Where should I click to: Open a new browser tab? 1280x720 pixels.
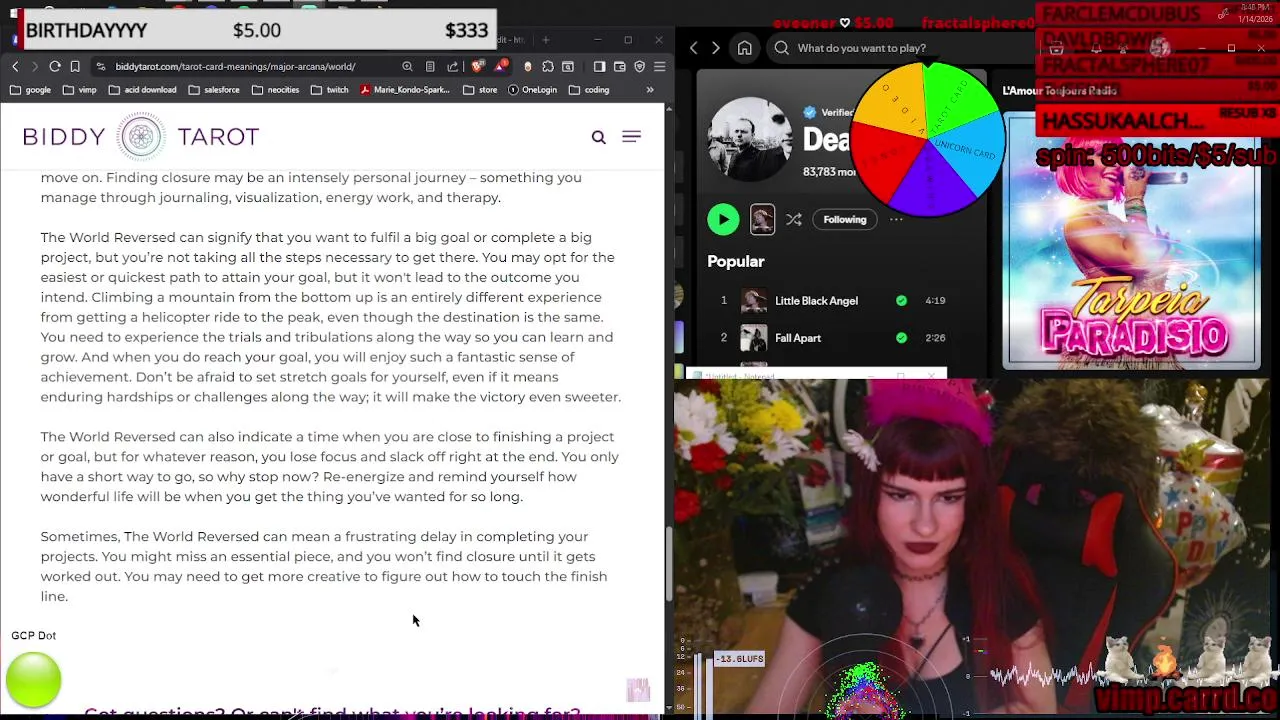click(x=546, y=40)
